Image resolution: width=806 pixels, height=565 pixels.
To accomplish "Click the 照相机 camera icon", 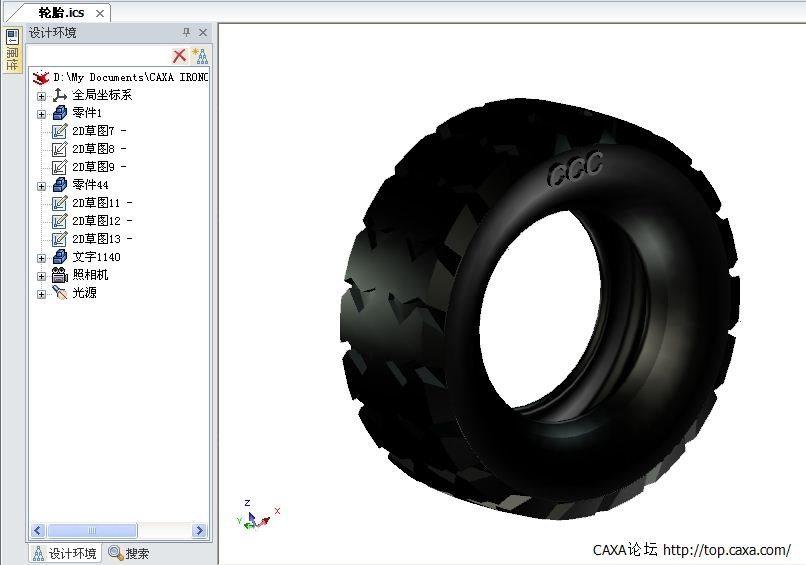I will [x=60, y=275].
